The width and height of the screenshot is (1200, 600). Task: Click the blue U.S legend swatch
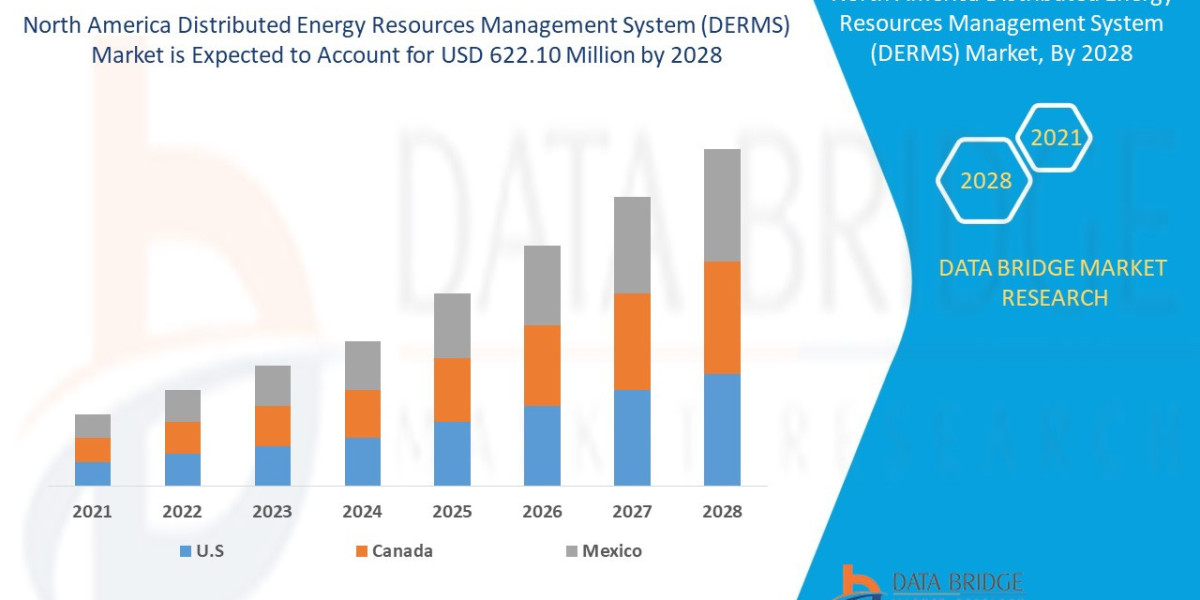[x=184, y=551]
